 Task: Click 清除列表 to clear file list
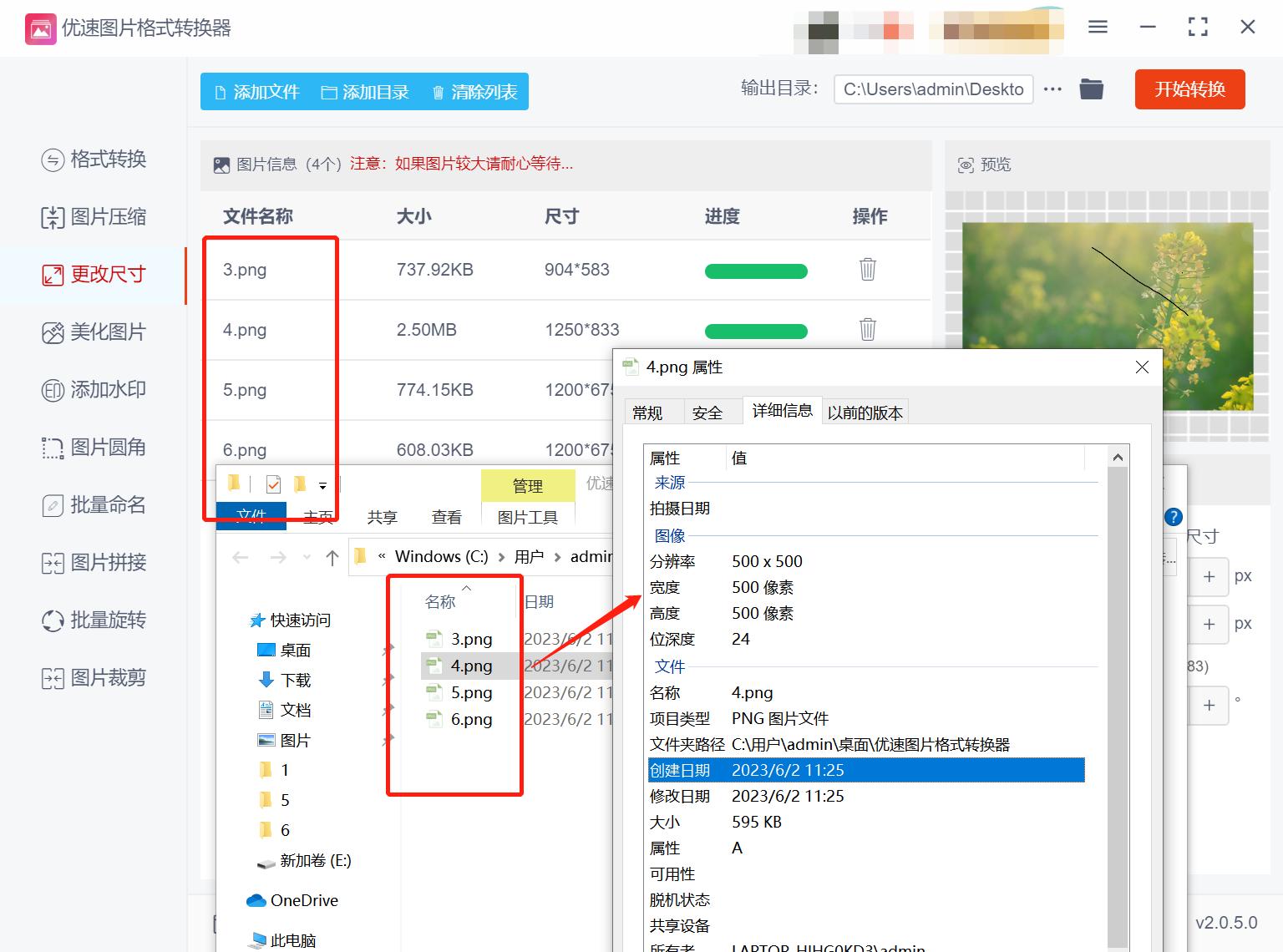click(x=474, y=92)
